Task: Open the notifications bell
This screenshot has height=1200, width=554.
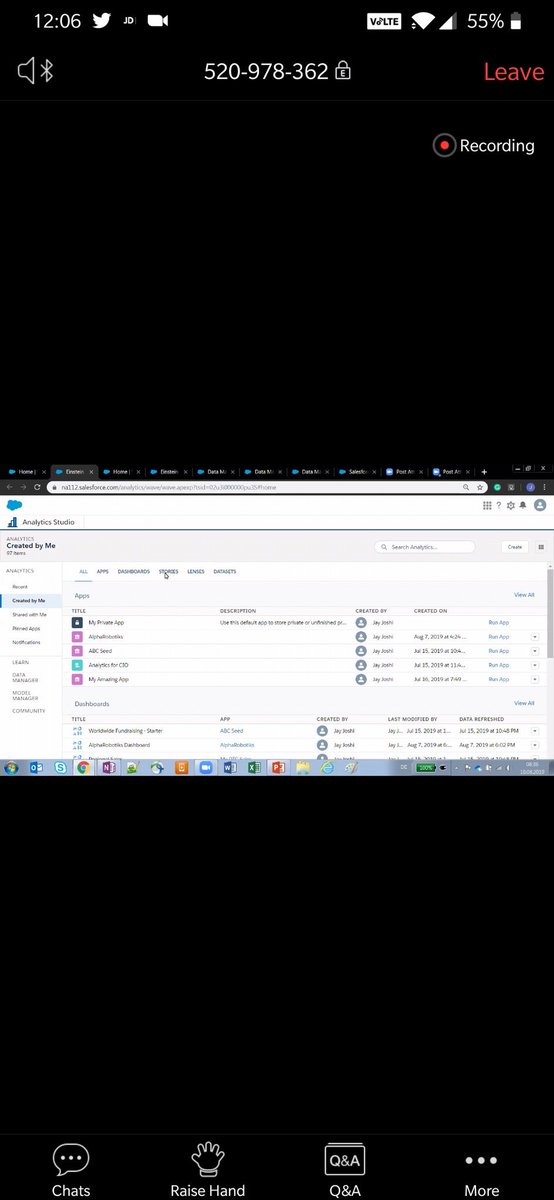Action: click(523, 505)
